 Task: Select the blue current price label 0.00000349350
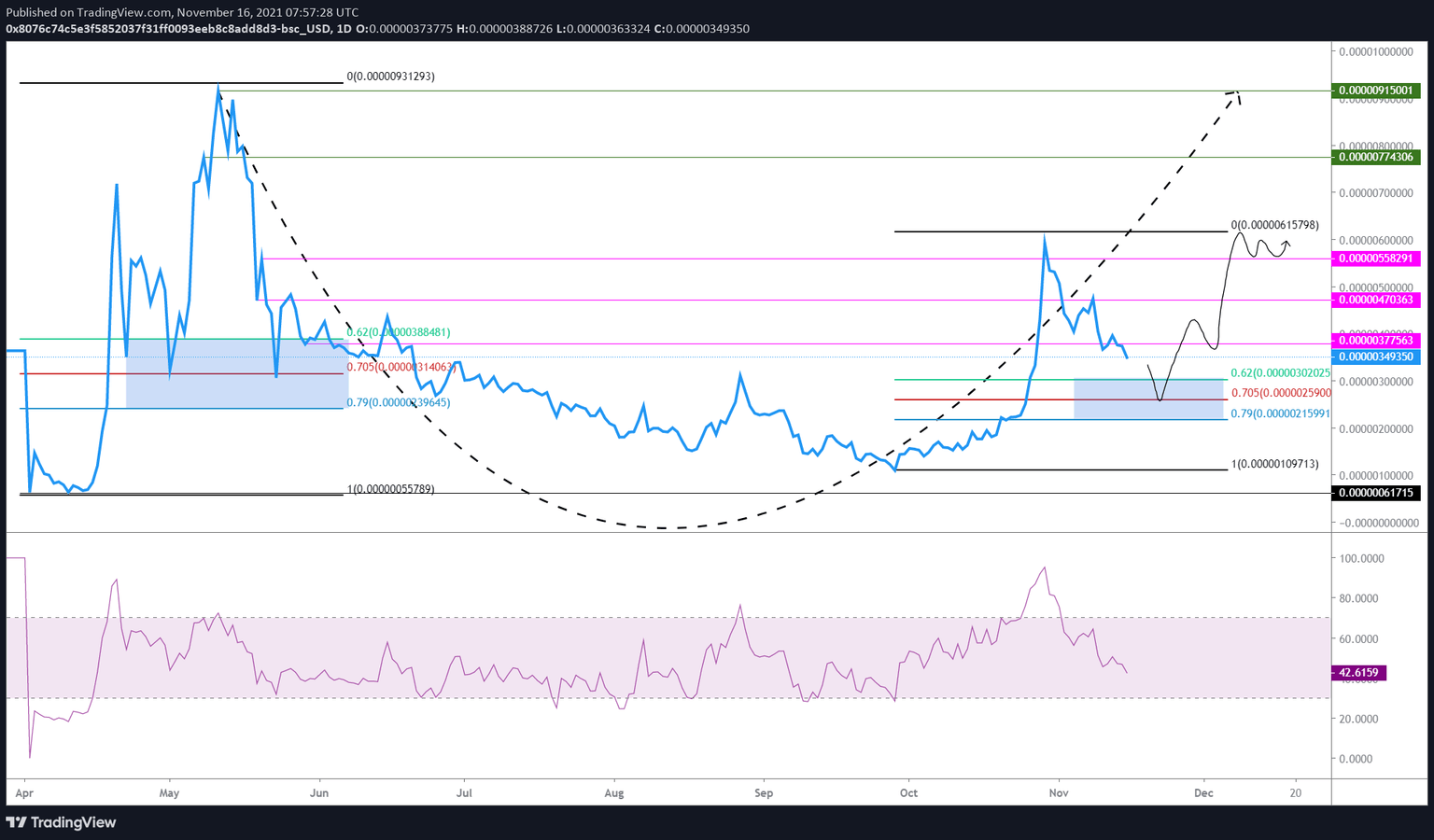(x=1376, y=357)
